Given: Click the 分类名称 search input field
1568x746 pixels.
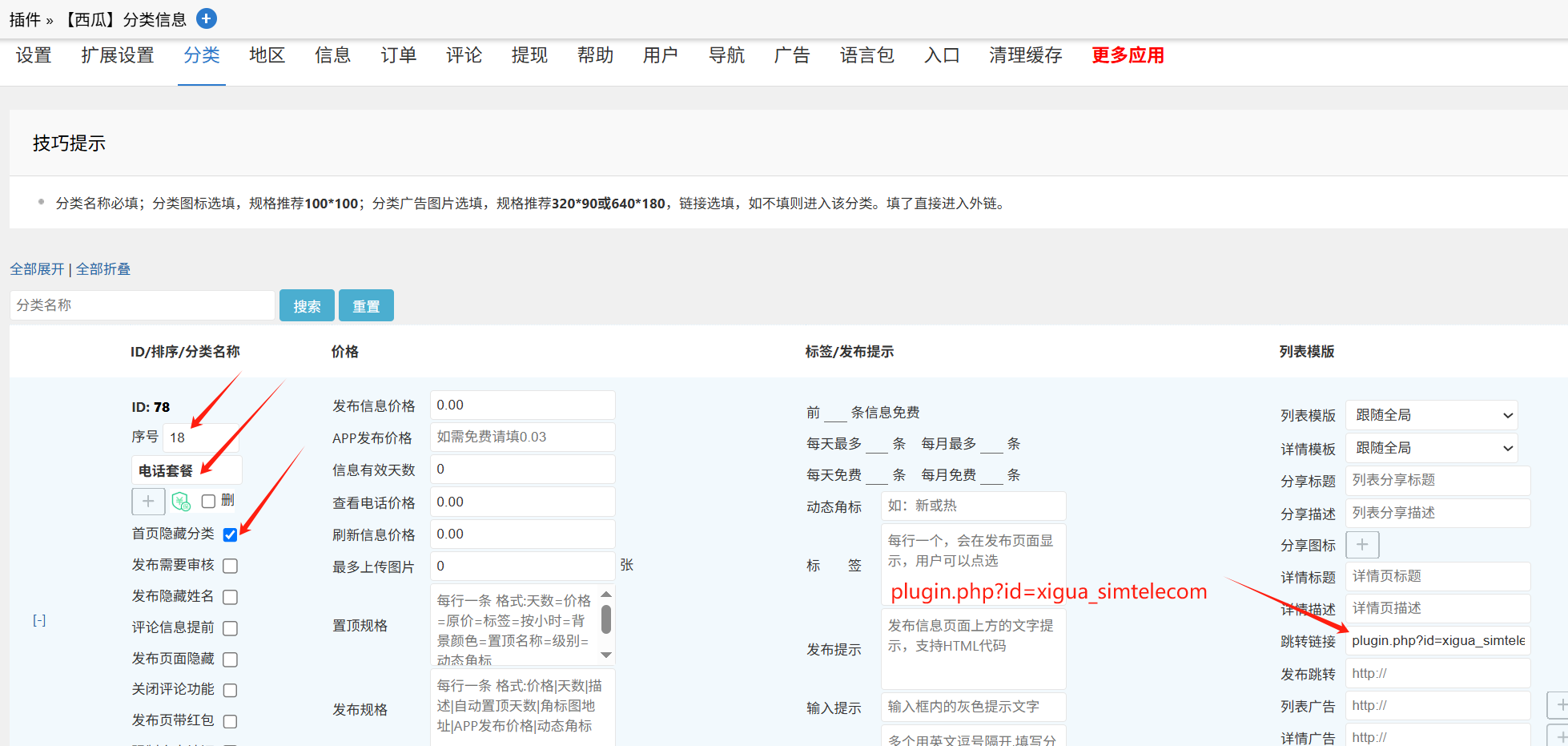Looking at the screenshot, I should [143, 305].
